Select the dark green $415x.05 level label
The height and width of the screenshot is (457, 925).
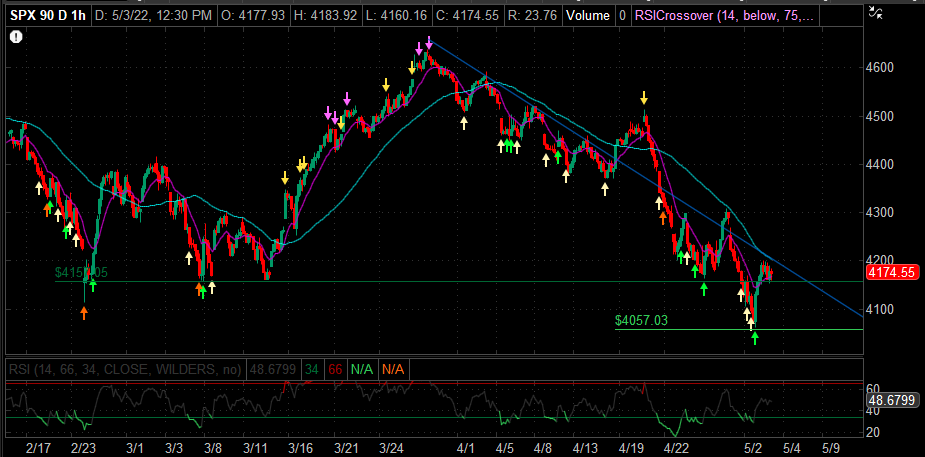pyautogui.click(x=81, y=272)
